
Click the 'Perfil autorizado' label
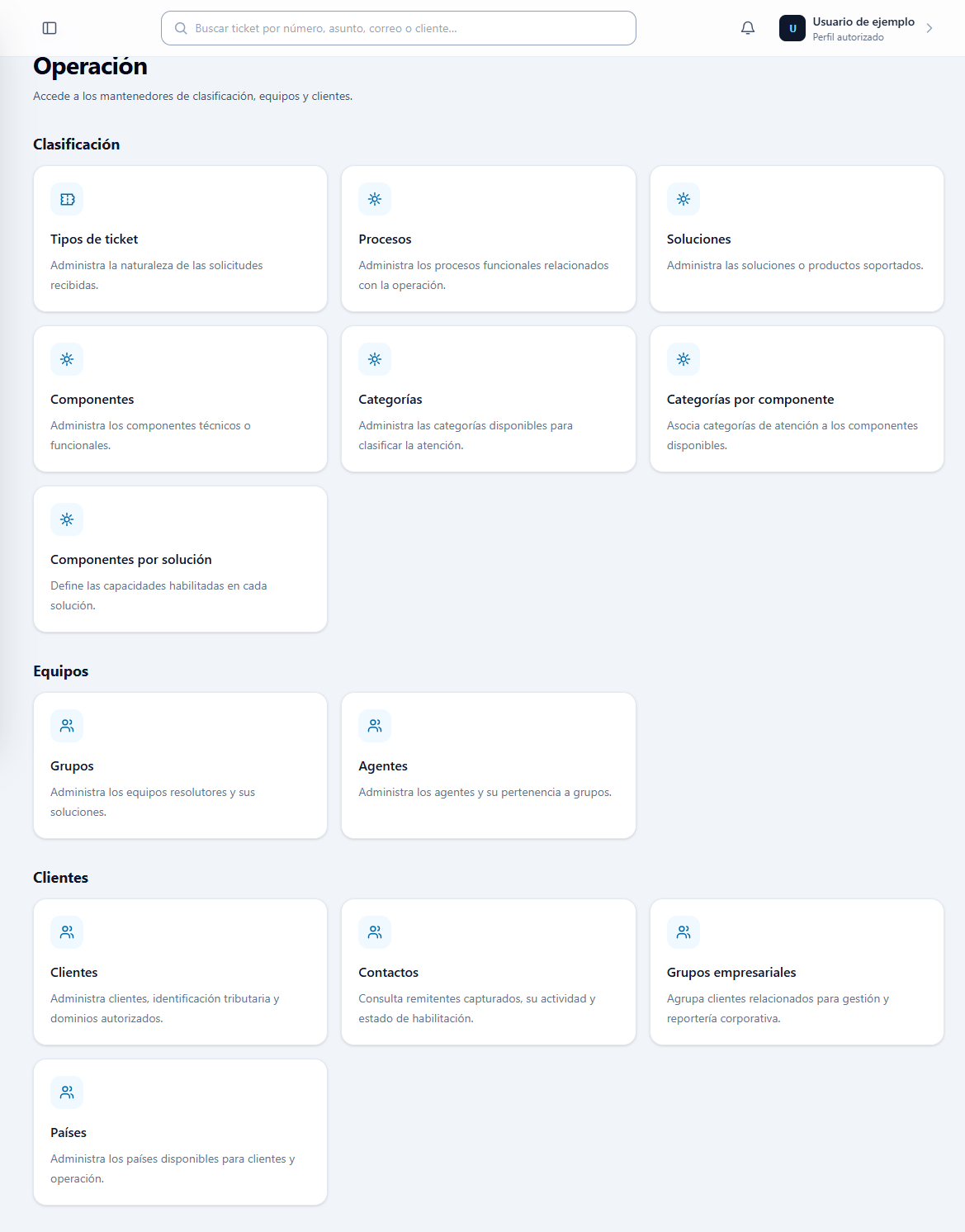848,37
